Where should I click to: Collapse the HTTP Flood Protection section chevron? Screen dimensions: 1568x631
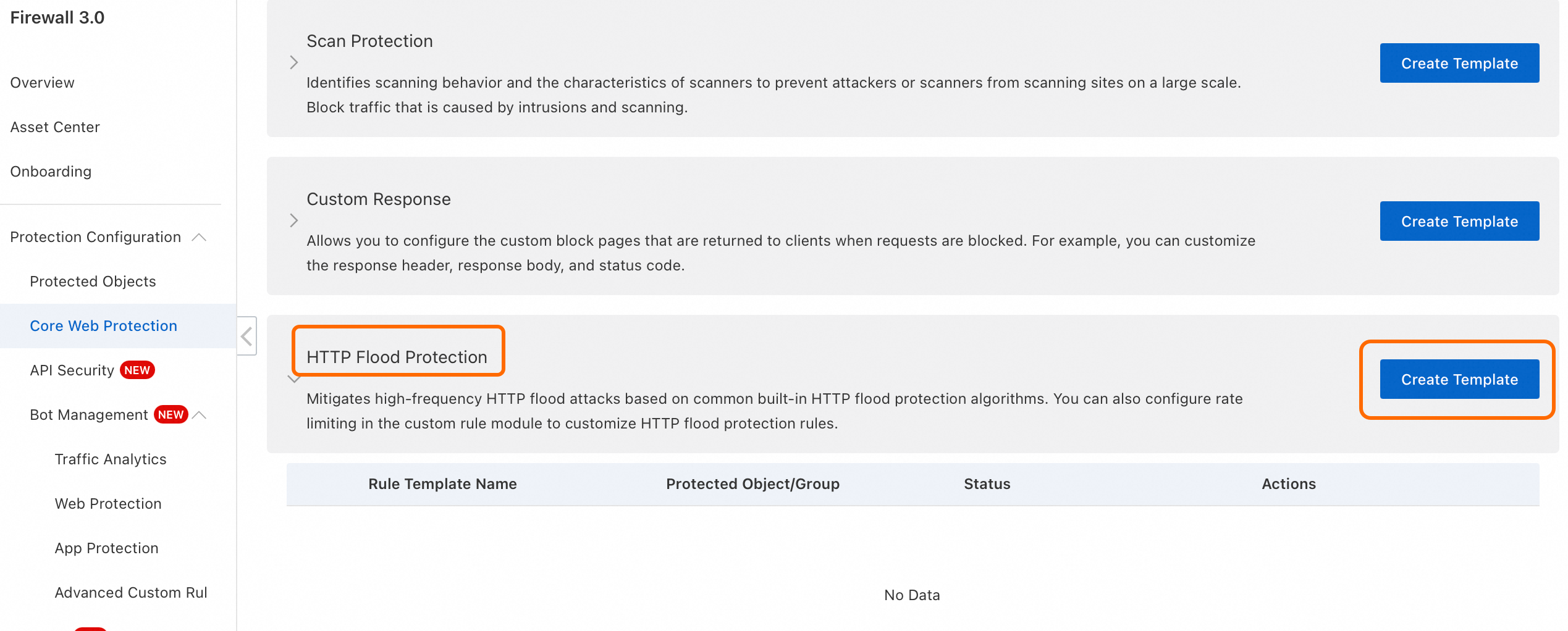click(294, 378)
